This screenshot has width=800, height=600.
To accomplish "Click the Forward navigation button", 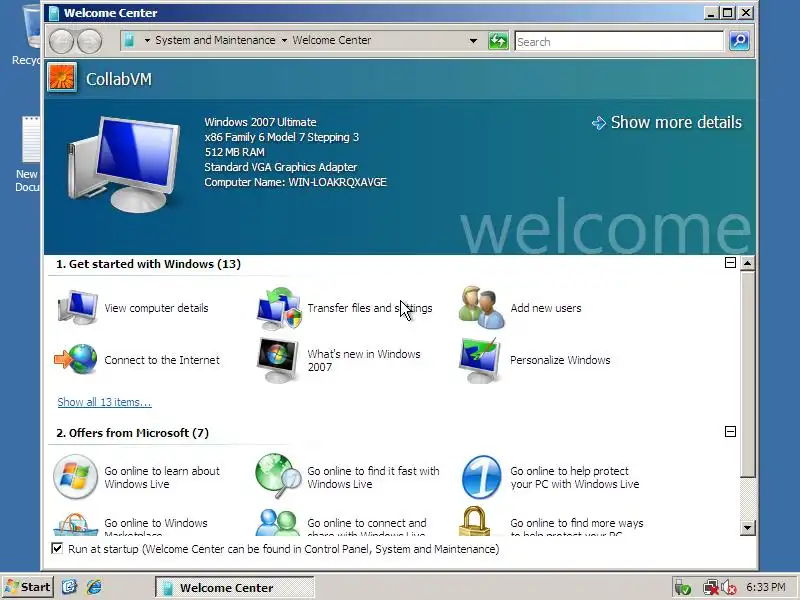I will 90,41.
